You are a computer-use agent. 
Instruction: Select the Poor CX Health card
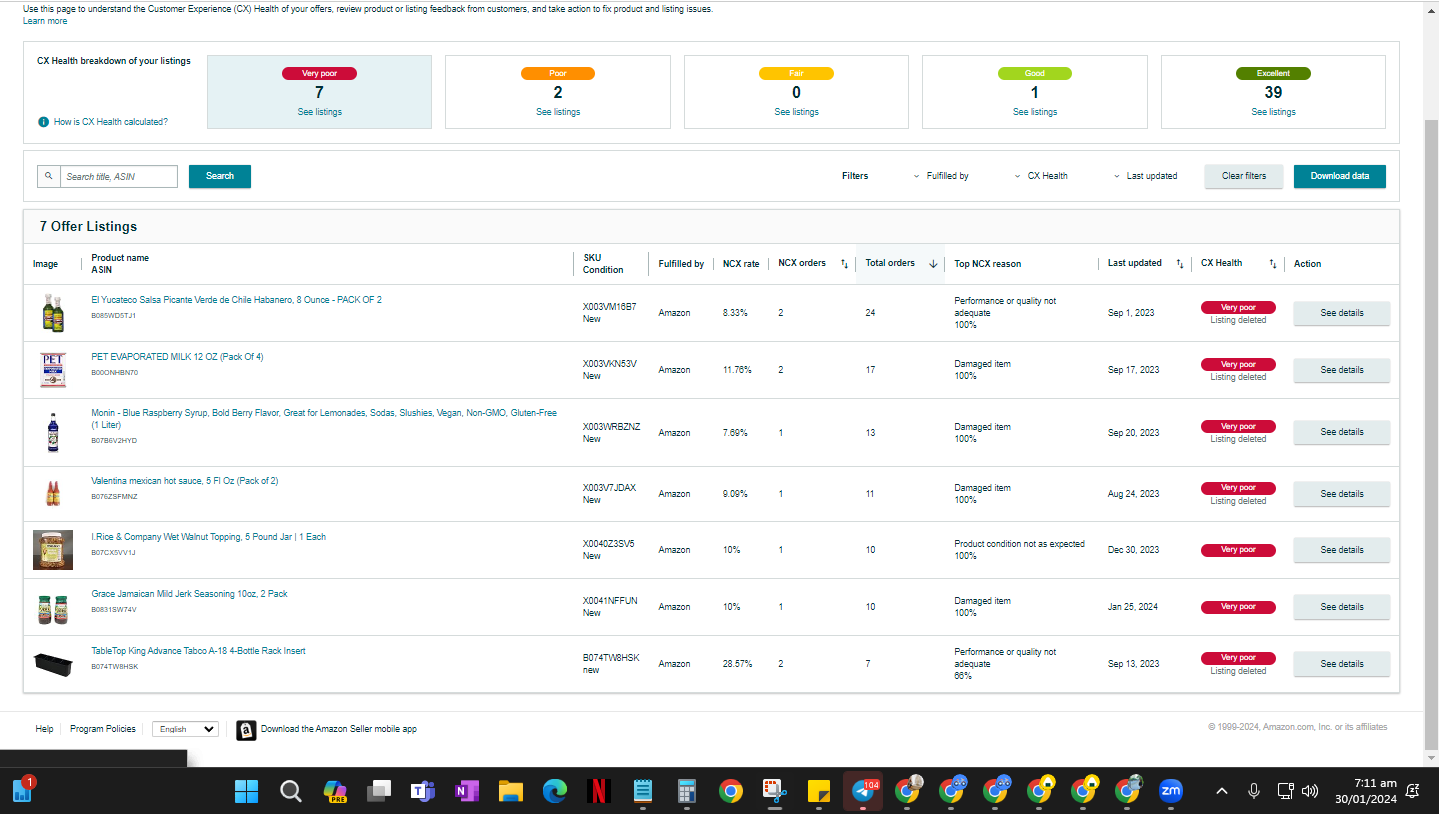[558, 92]
